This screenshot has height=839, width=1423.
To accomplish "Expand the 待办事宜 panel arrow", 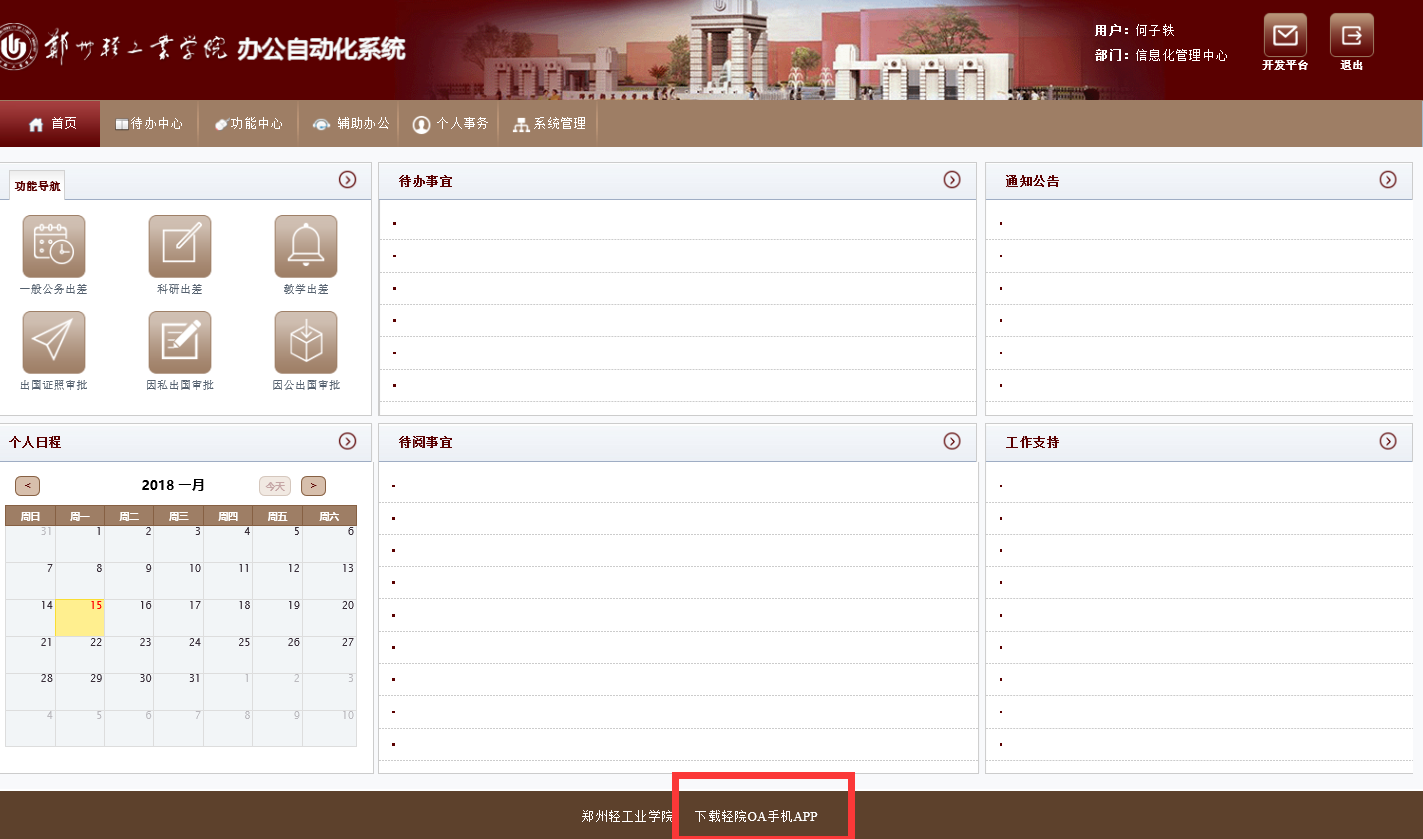I will point(952,180).
